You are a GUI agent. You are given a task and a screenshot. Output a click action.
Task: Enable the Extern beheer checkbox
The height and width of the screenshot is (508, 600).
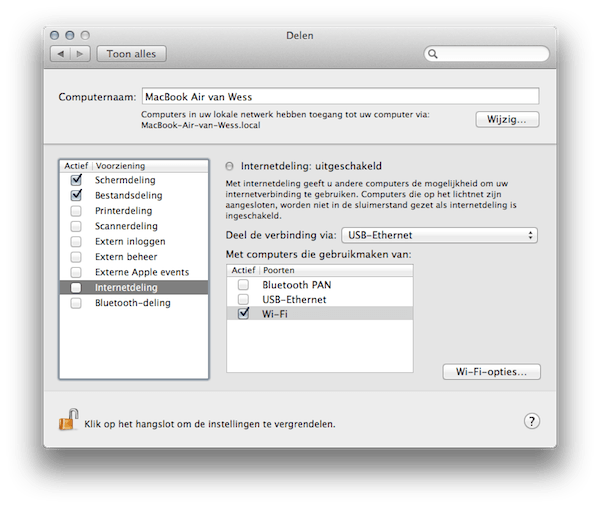click(x=76, y=257)
